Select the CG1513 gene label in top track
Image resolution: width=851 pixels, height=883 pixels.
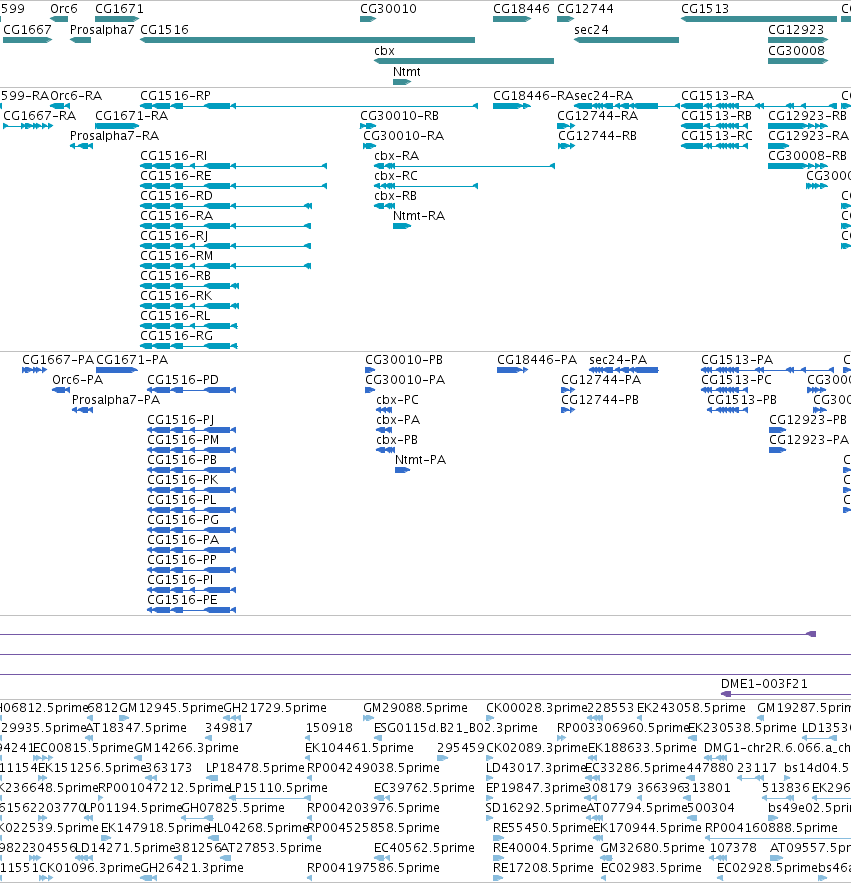[x=705, y=9]
